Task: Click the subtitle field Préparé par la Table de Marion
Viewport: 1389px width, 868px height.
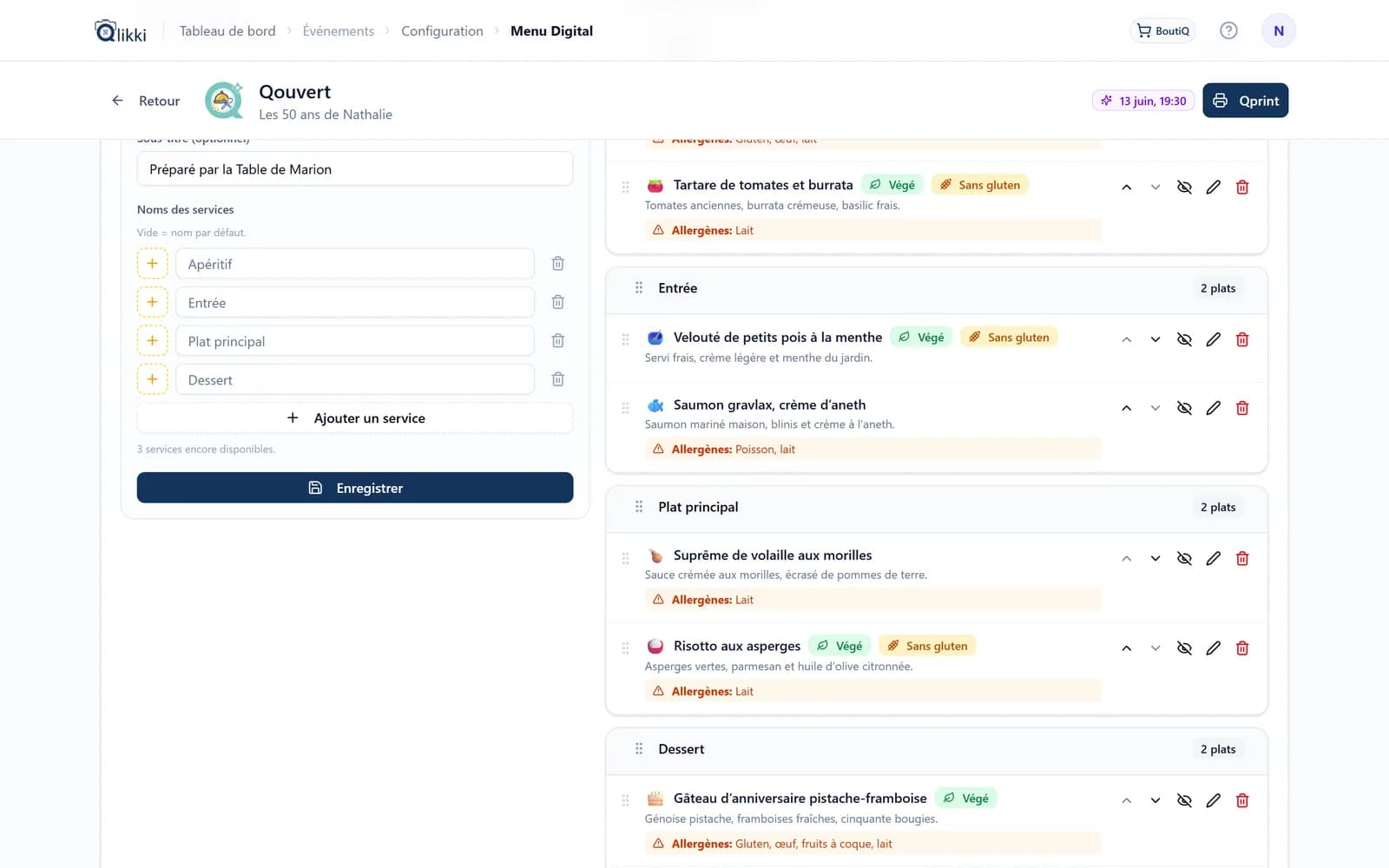Action: tap(355, 169)
